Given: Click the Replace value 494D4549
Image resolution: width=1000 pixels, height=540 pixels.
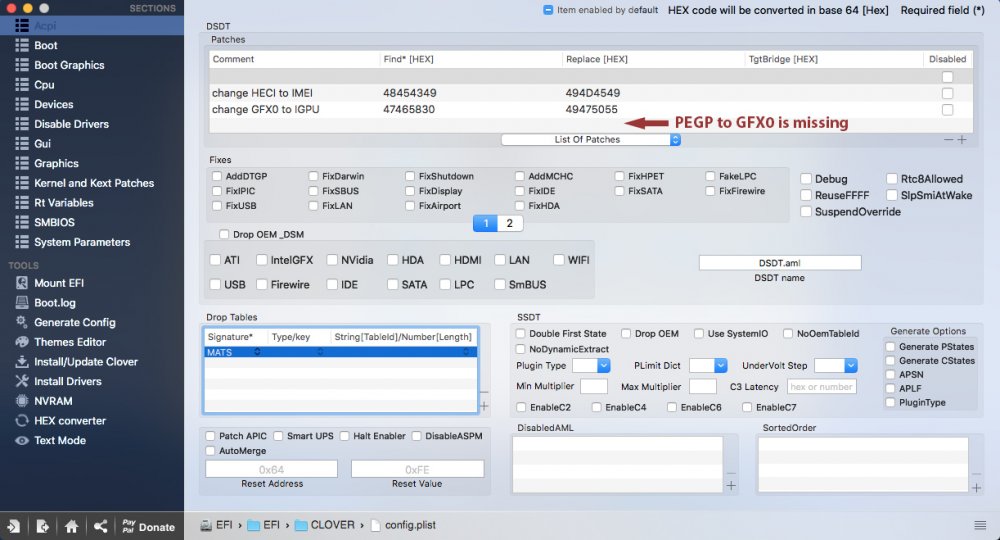Looking at the screenshot, I should coord(592,93).
